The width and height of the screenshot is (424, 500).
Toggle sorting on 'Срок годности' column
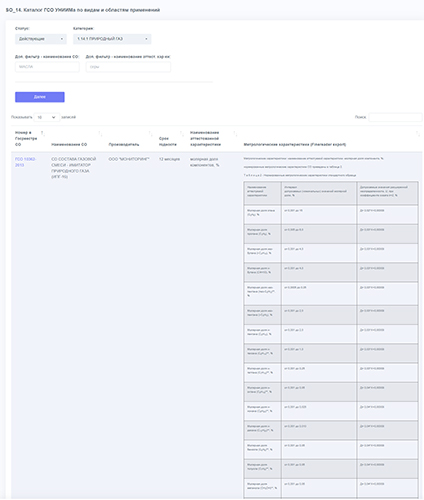[181, 133]
